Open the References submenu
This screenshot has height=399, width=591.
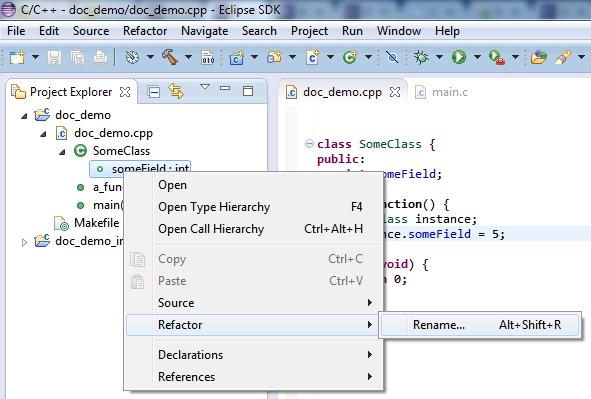point(254,377)
